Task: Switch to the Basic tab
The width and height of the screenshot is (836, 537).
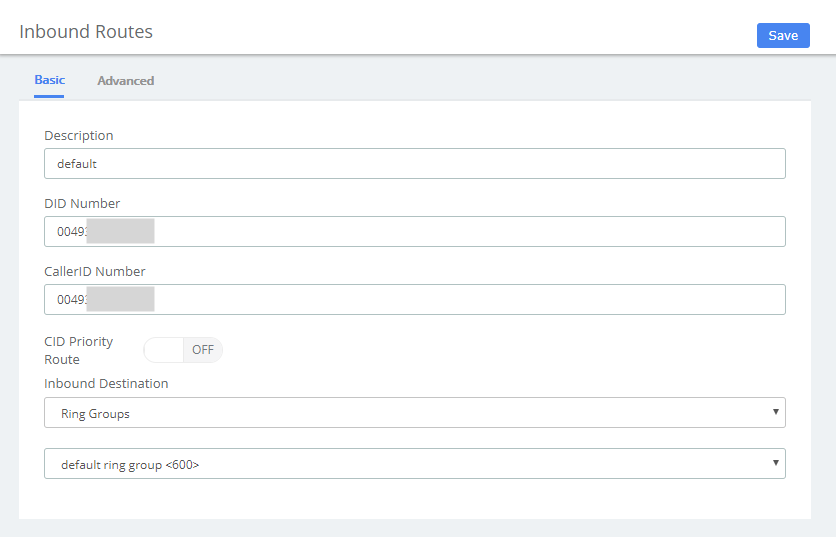Action: pos(49,80)
